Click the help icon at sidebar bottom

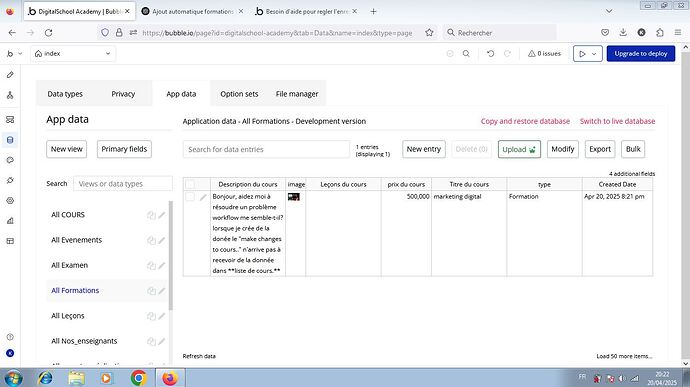click(10, 337)
